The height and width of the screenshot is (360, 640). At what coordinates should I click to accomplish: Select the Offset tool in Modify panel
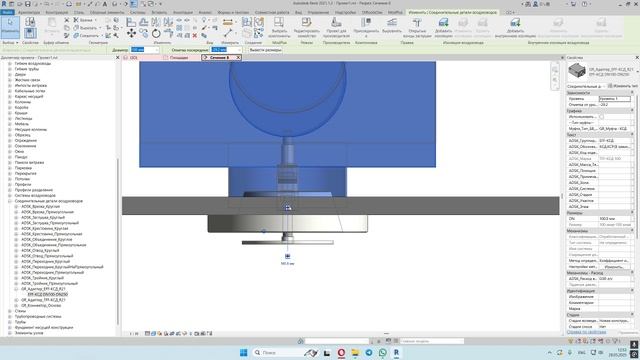(144, 22)
